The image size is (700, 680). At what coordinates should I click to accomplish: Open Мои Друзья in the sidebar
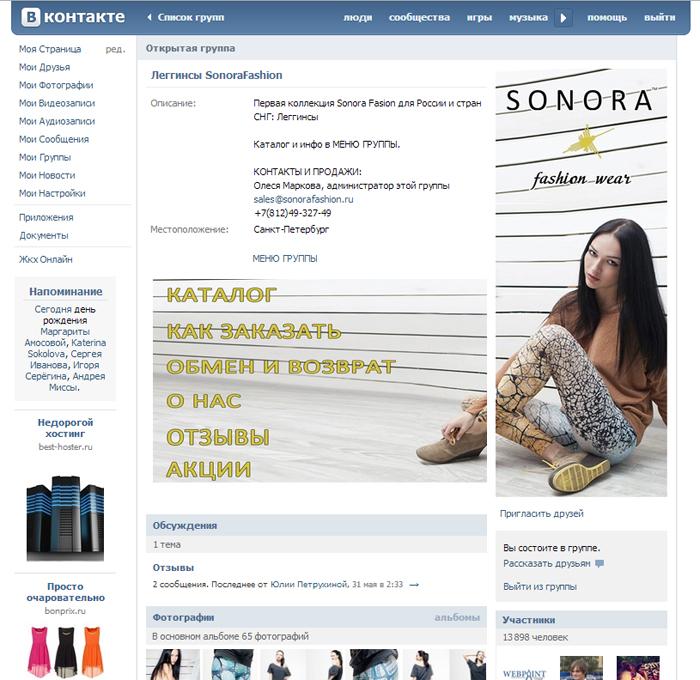click(45, 67)
